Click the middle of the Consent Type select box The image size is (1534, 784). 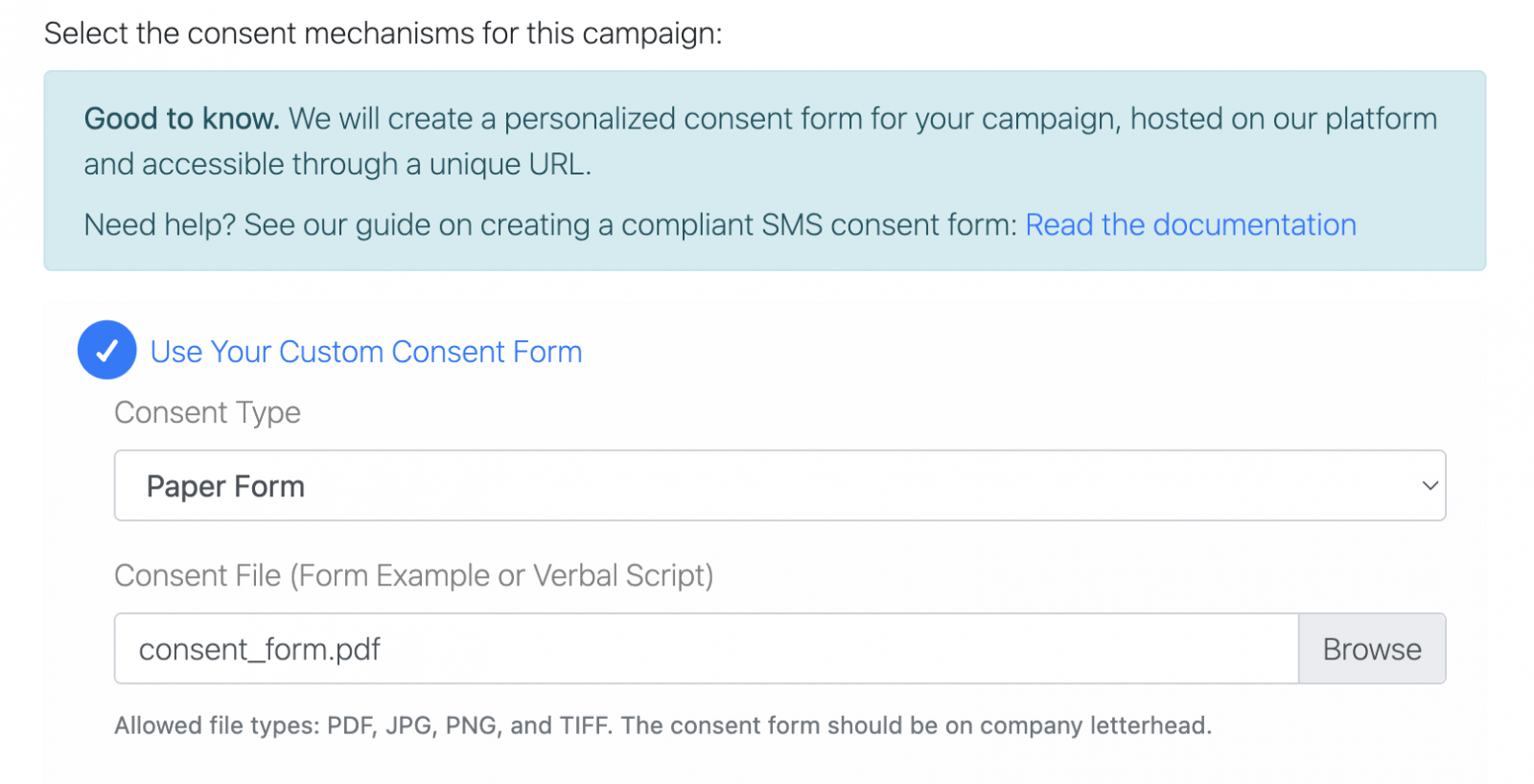[779, 486]
